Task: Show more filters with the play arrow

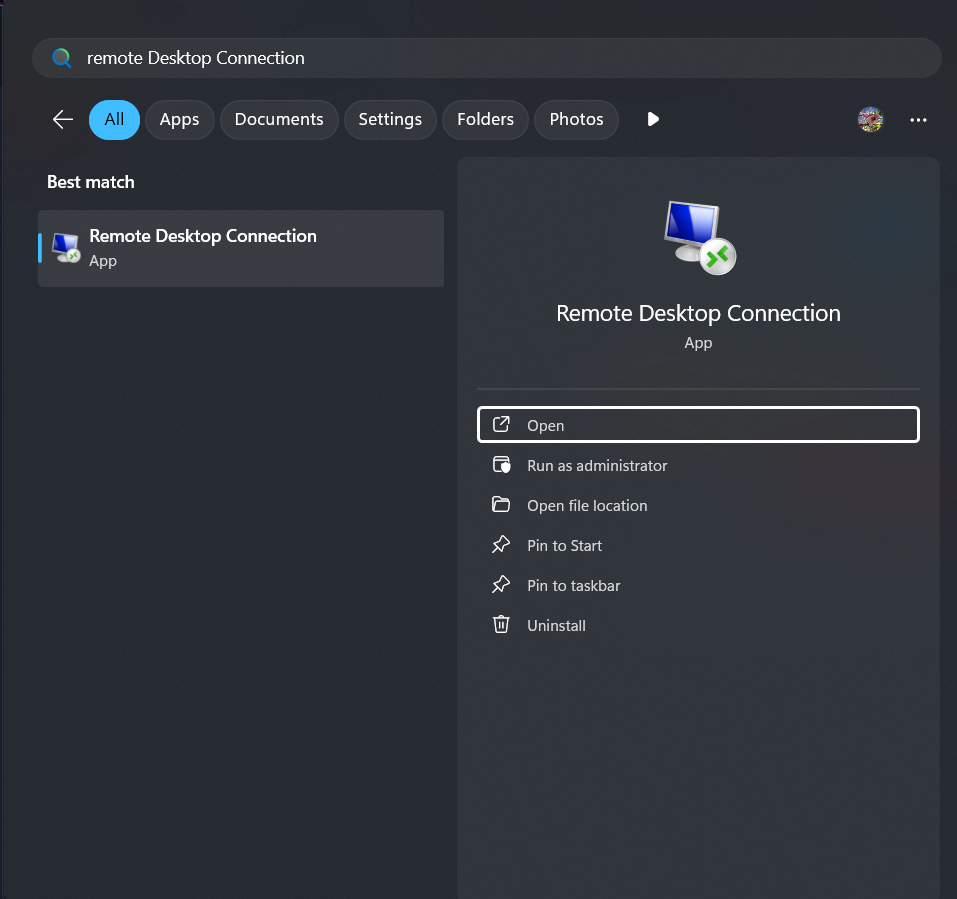Action: pos(652,119)
